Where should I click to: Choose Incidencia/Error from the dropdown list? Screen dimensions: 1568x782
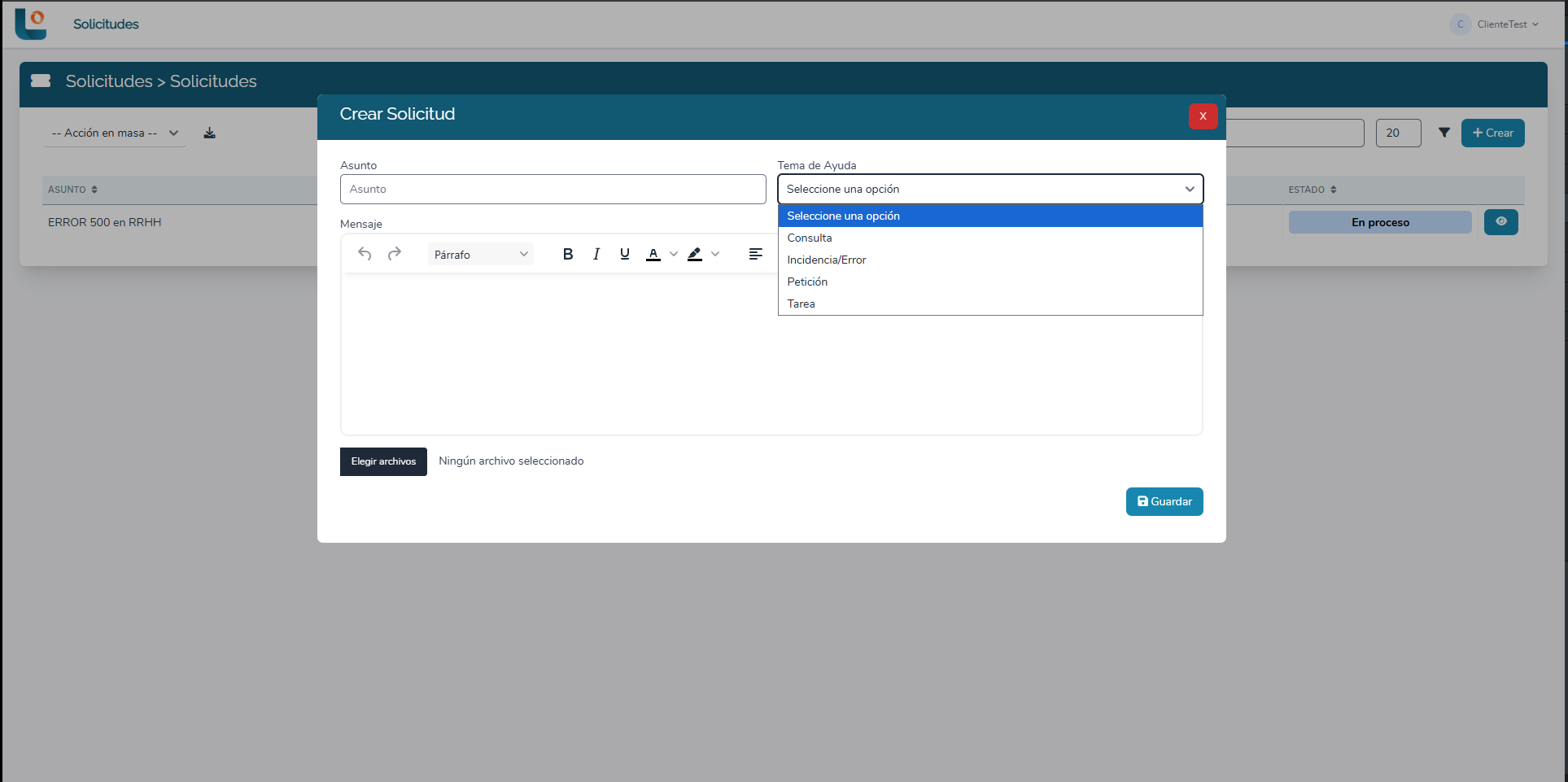(827, 260)
